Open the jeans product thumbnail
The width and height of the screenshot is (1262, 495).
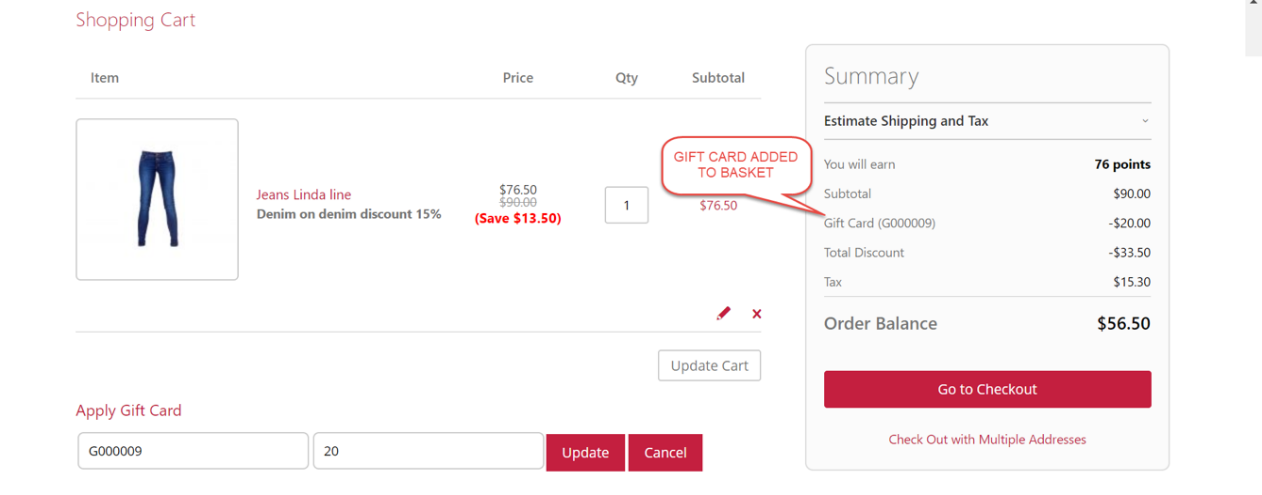tap(157, 199)
